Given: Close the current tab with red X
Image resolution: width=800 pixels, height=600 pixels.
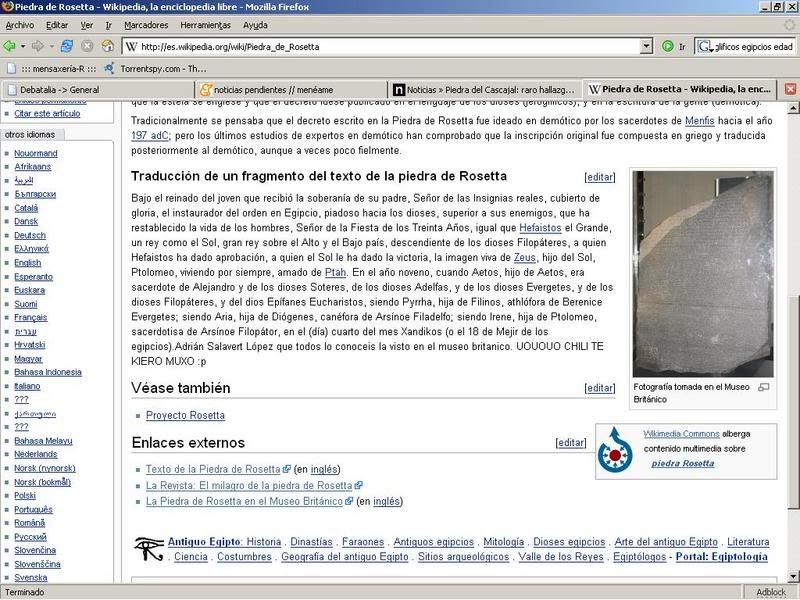Looking at the screenshot, I should (790, 89).
